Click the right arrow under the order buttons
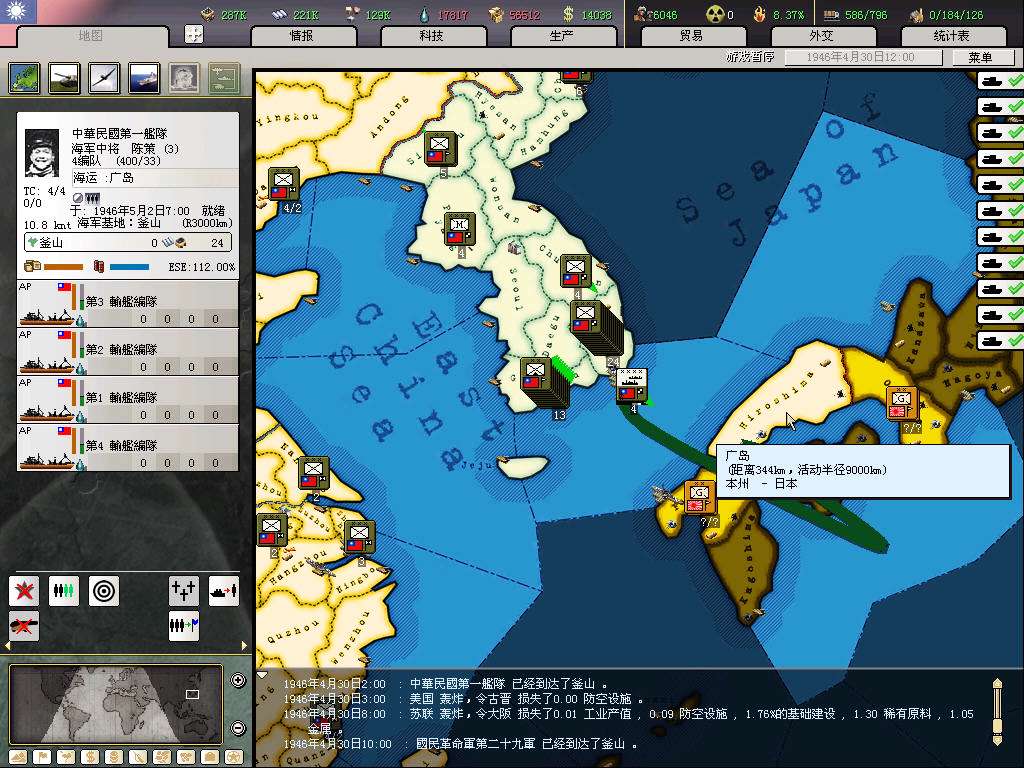Image resolution: width=1024 pixels, height=768 pixels. click(x=243, y=646)
